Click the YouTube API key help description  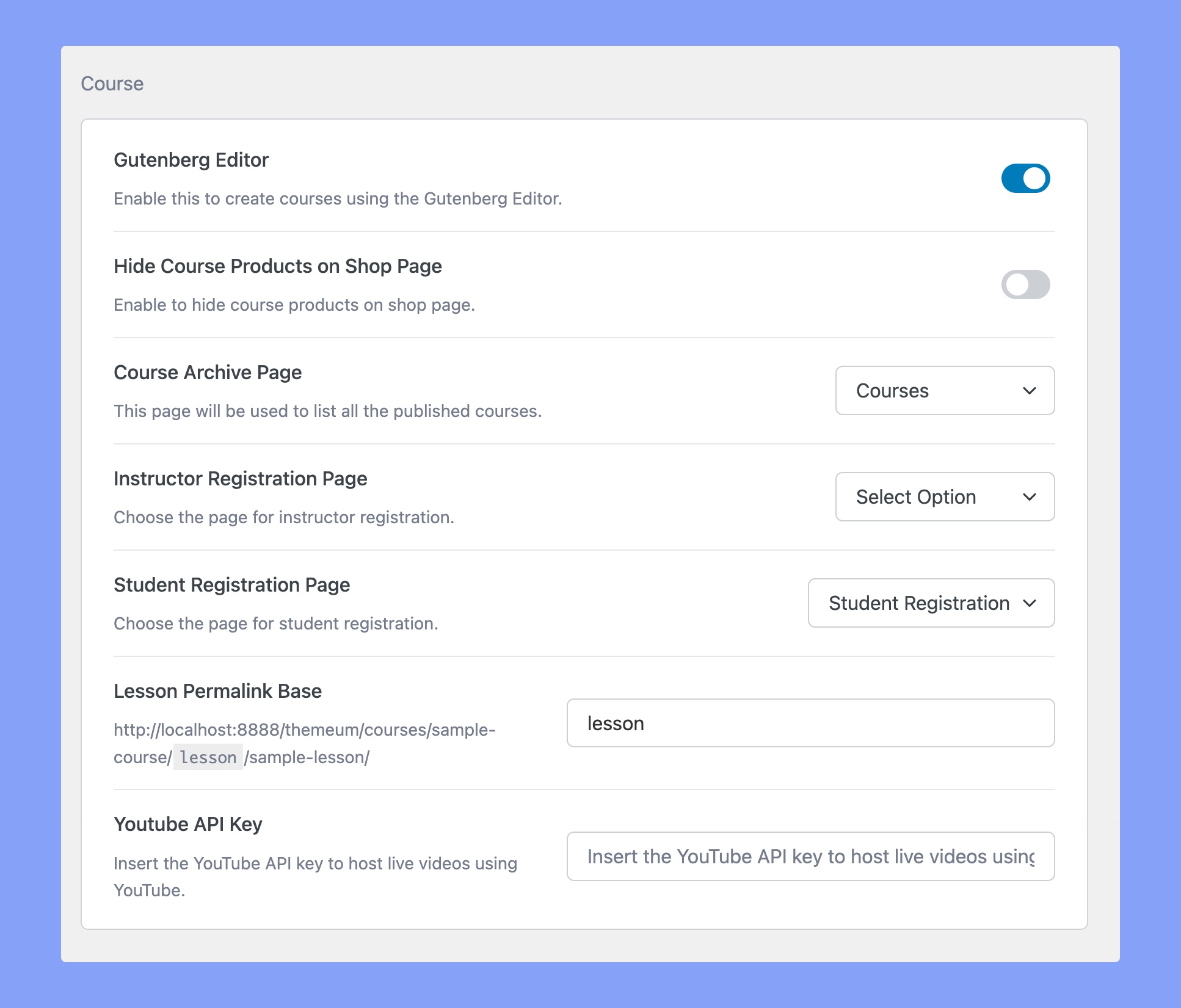tap(316, 877)
